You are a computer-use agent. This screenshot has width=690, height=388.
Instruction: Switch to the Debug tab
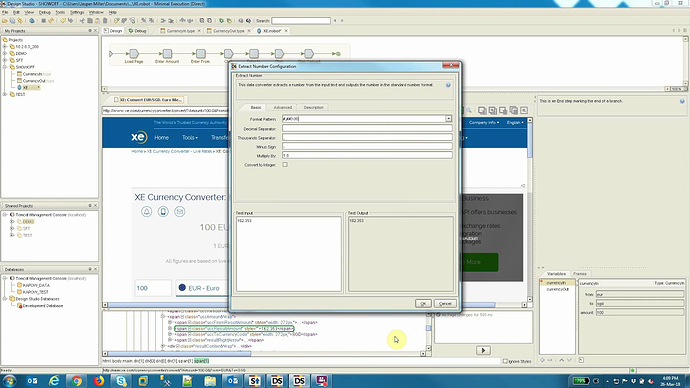click(x=137, y=31)
